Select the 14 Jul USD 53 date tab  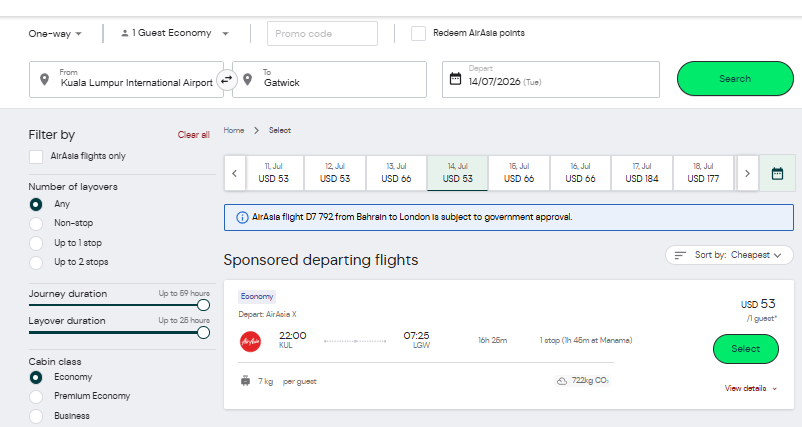[458, 173]
